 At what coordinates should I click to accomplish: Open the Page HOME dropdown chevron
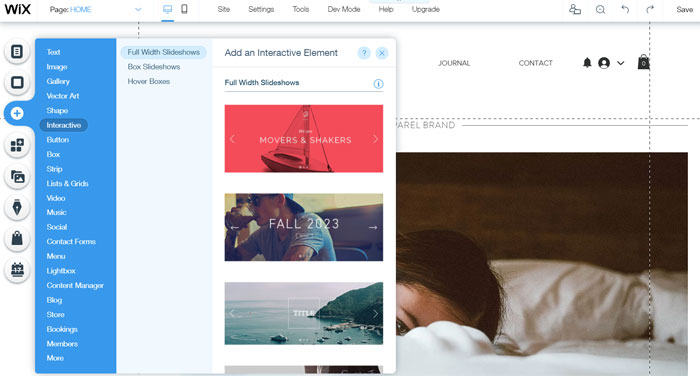click(138, 9)
